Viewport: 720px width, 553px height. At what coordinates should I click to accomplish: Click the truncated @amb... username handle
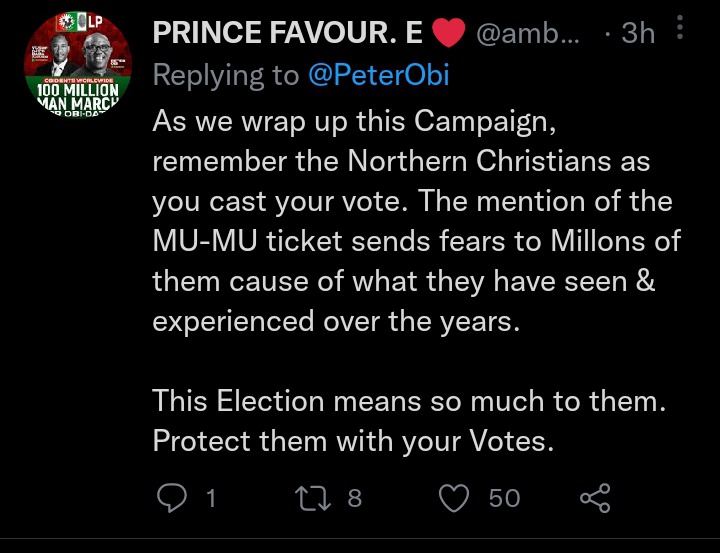pyautogui.click(x=528, y=33)
